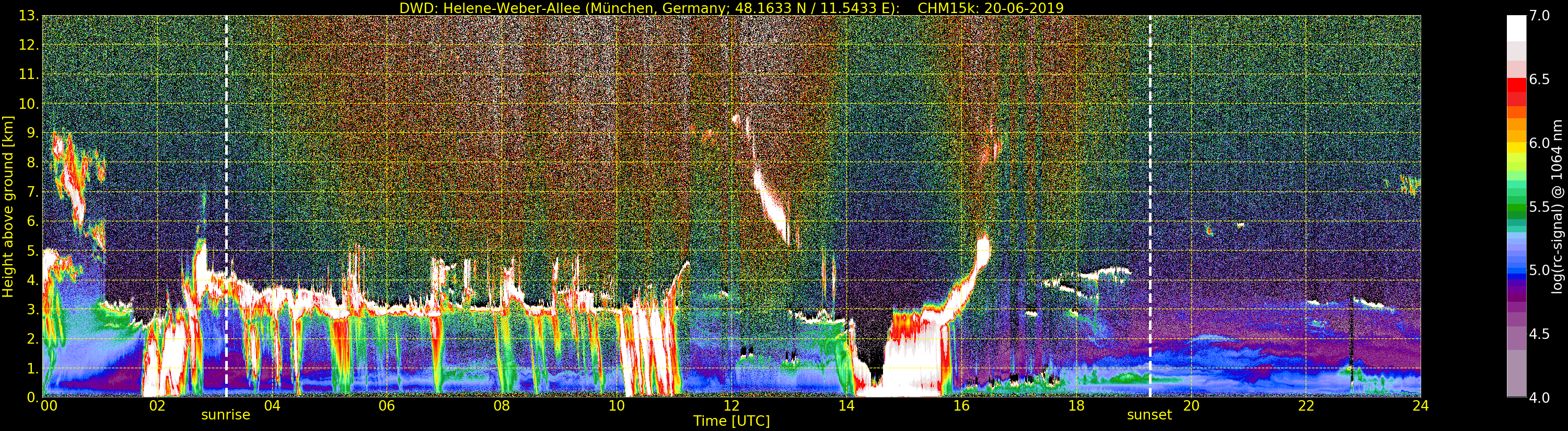Click the white band at the colorbar top
Viewport: 1568px width, 431px height.
[1516, 28]
